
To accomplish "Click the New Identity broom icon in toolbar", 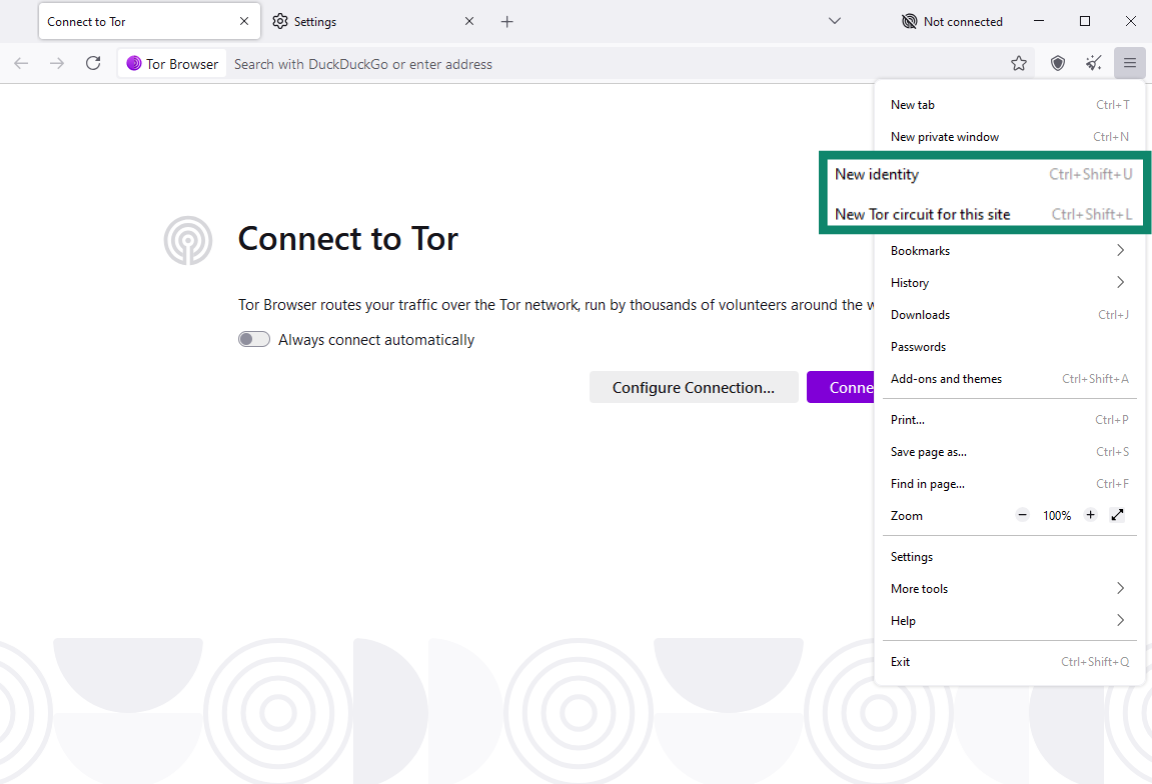I will click(x=1093, y=63).
